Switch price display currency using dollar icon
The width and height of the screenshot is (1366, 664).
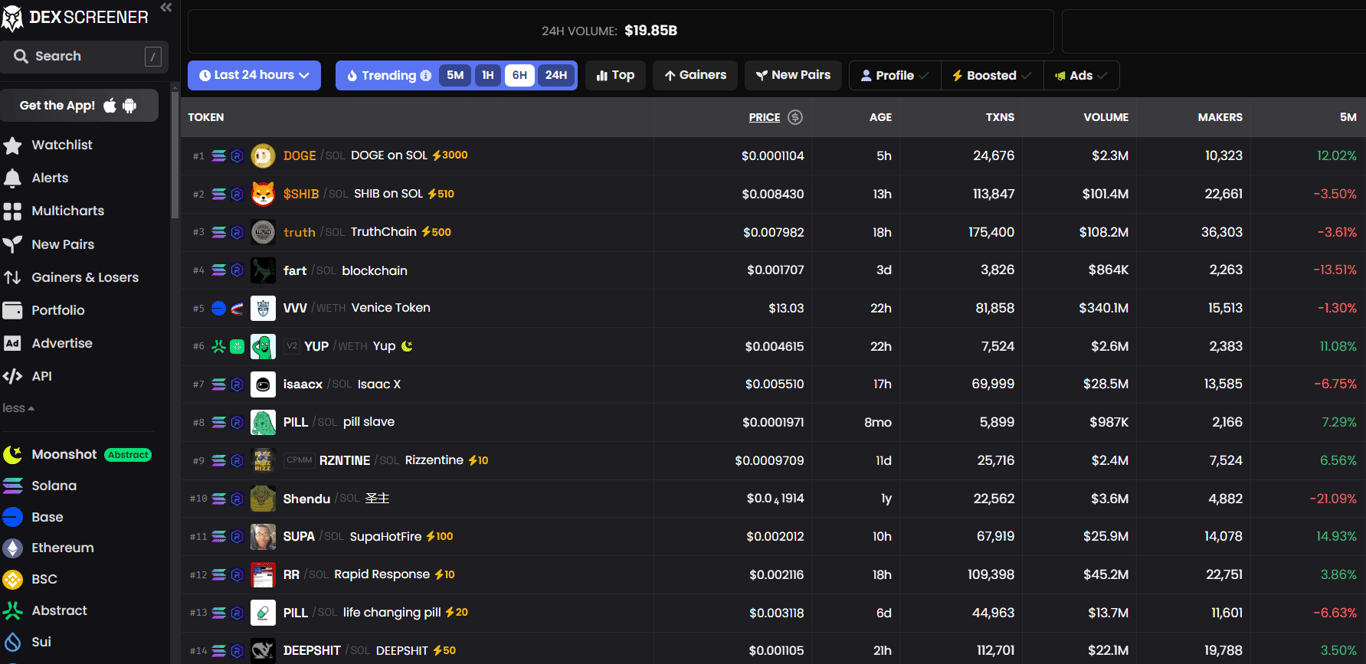797,117
